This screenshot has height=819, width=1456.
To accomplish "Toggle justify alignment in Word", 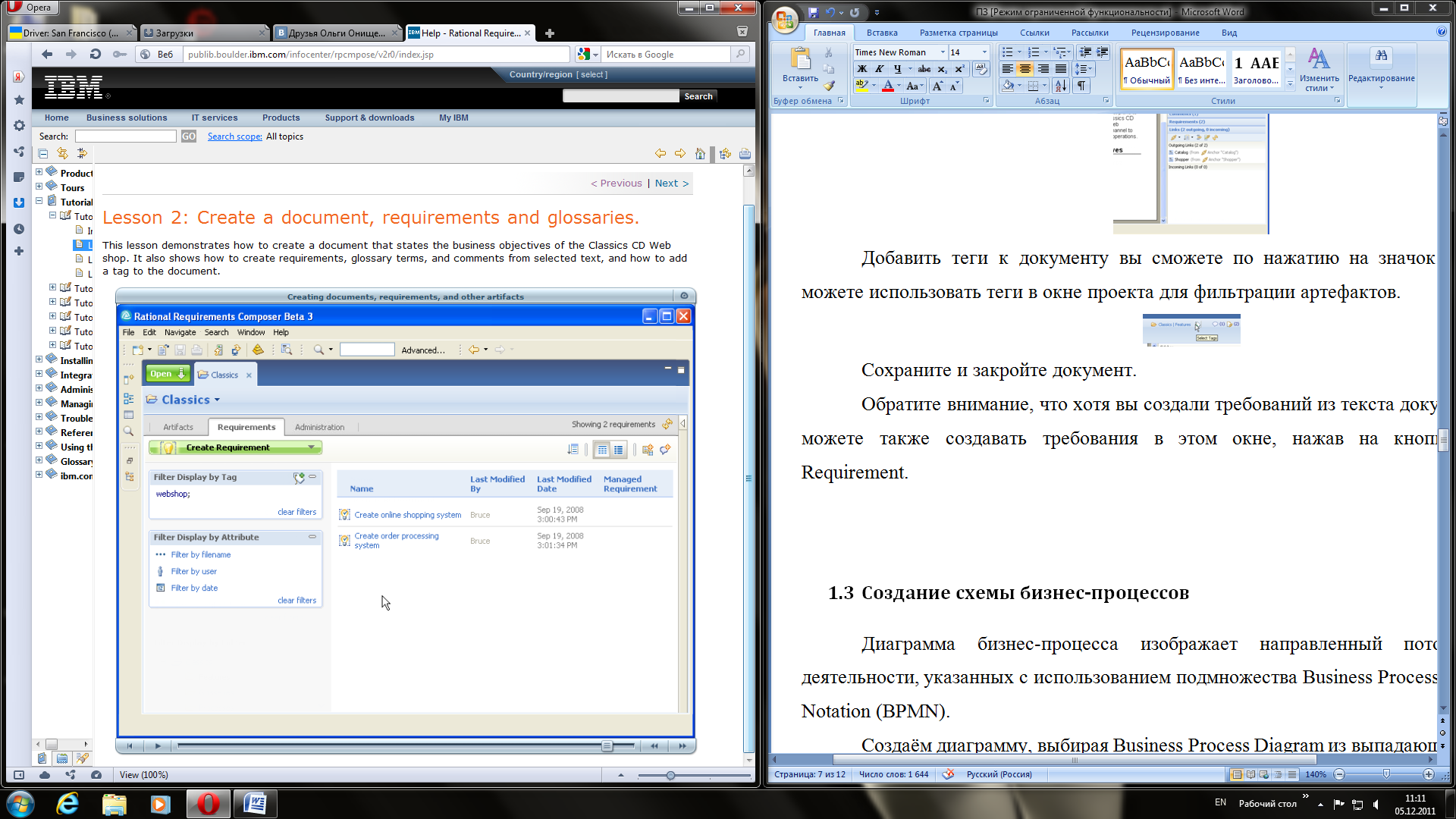I will [x=1061, y=69].
